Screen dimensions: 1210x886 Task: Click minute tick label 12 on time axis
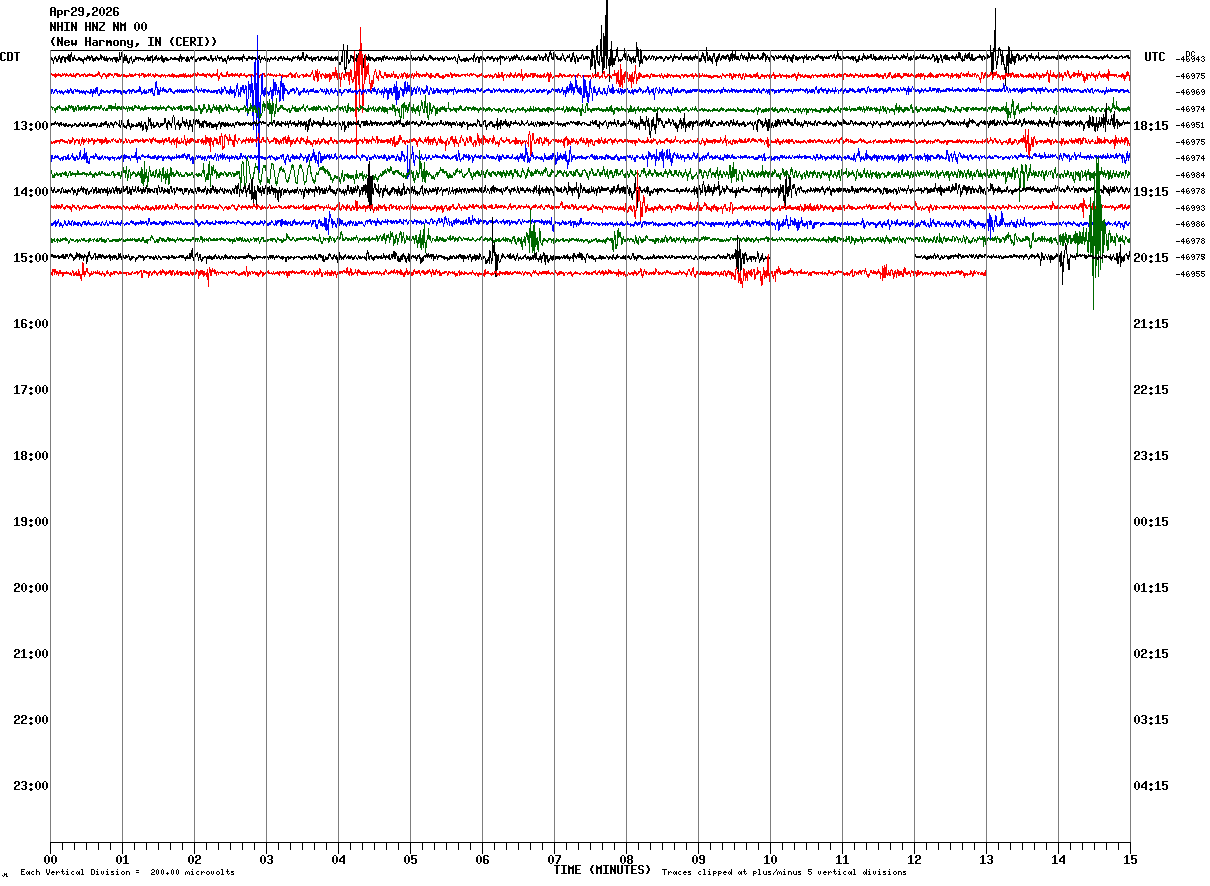coord(914,859)
